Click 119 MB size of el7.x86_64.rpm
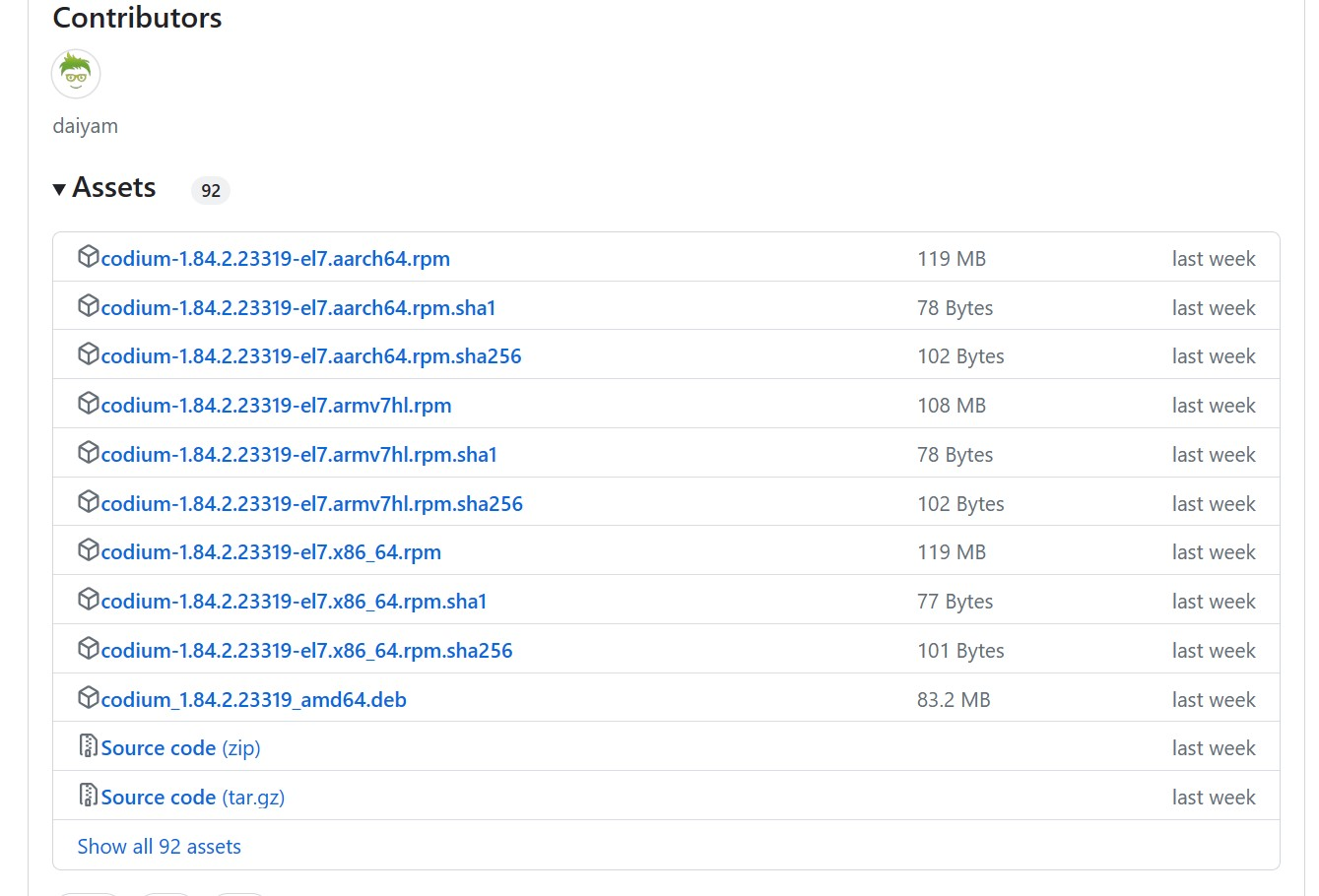This screenshot has width=1319, height=896. (x=952, y=552)
